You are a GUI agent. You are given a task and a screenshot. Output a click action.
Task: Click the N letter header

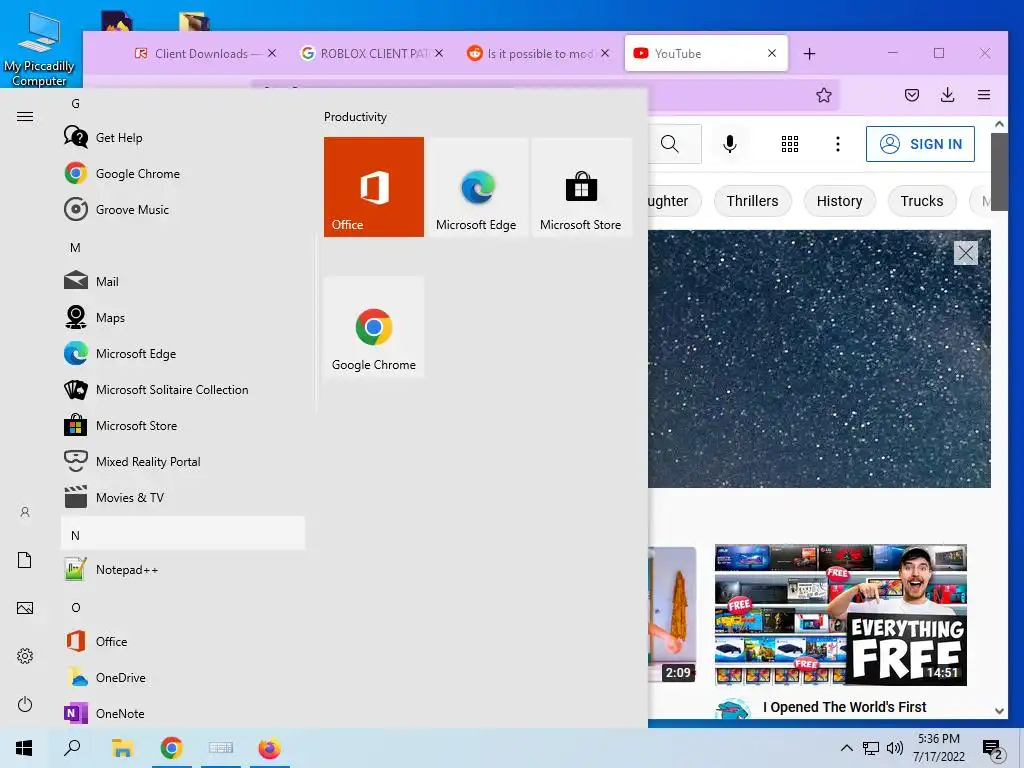tap(183, 536)
